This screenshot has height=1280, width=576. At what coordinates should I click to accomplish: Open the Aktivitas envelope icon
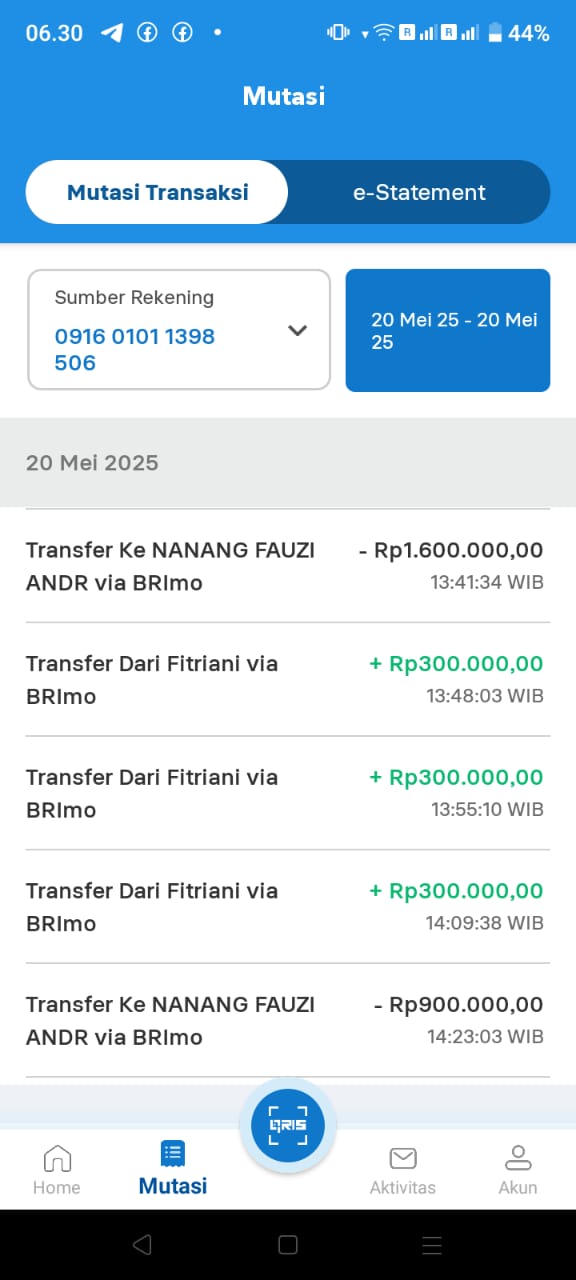point(403,1158)
